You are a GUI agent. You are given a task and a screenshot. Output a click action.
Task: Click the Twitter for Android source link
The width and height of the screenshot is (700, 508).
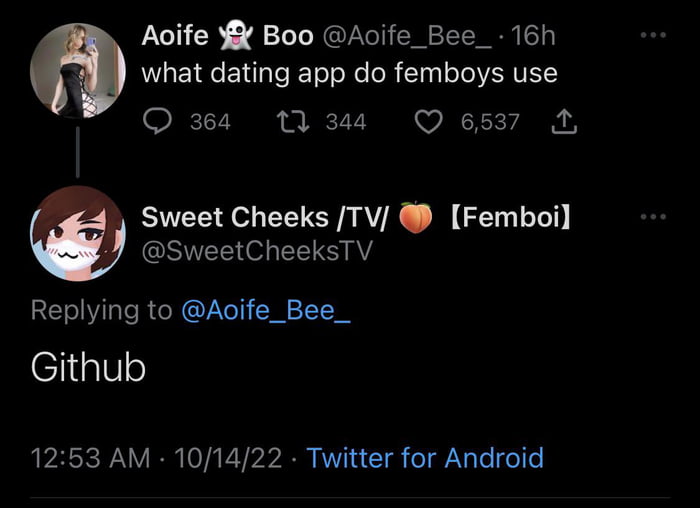[425, 458]
